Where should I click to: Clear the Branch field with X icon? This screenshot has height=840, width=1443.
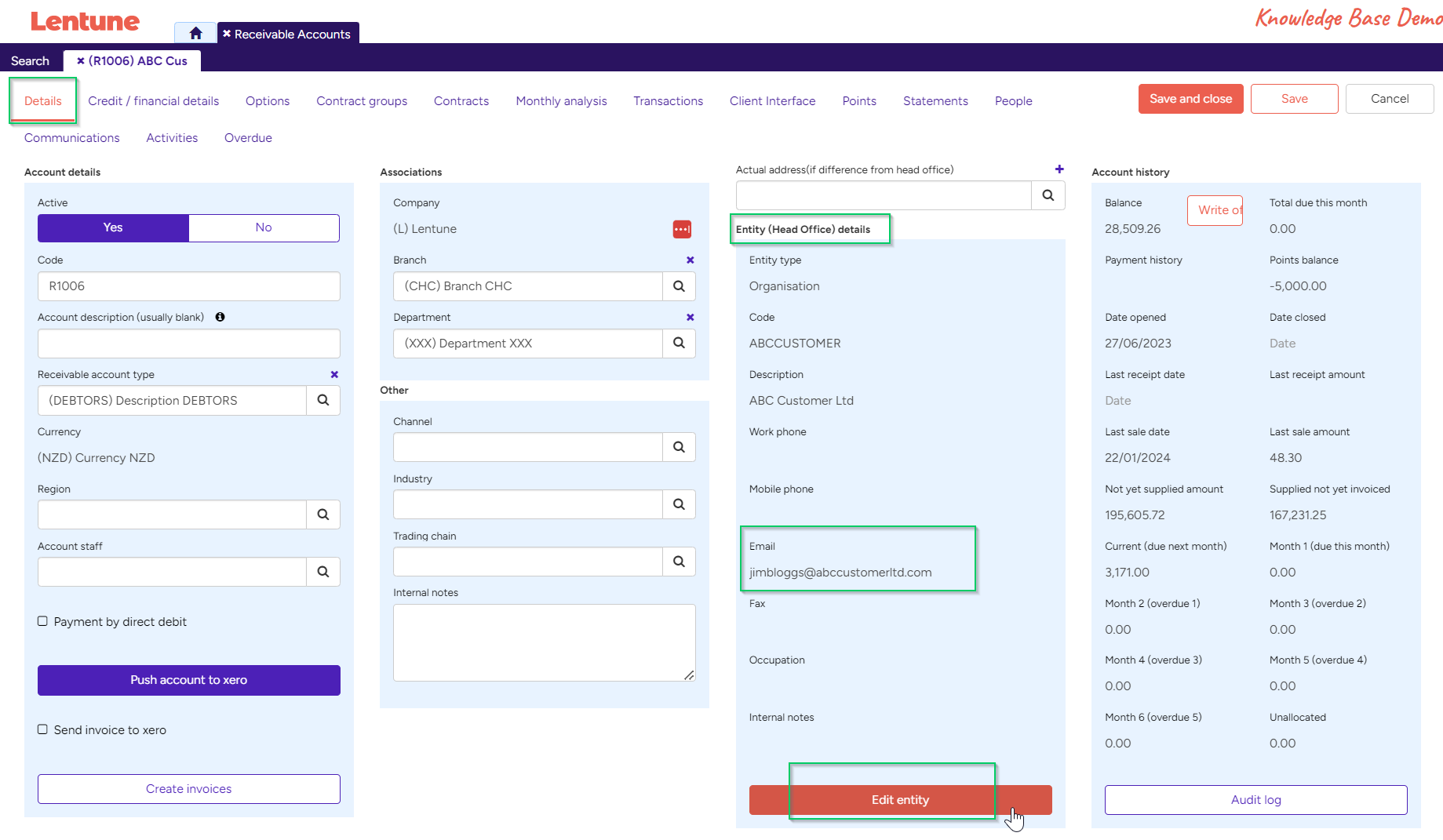(x=691, y=260)
